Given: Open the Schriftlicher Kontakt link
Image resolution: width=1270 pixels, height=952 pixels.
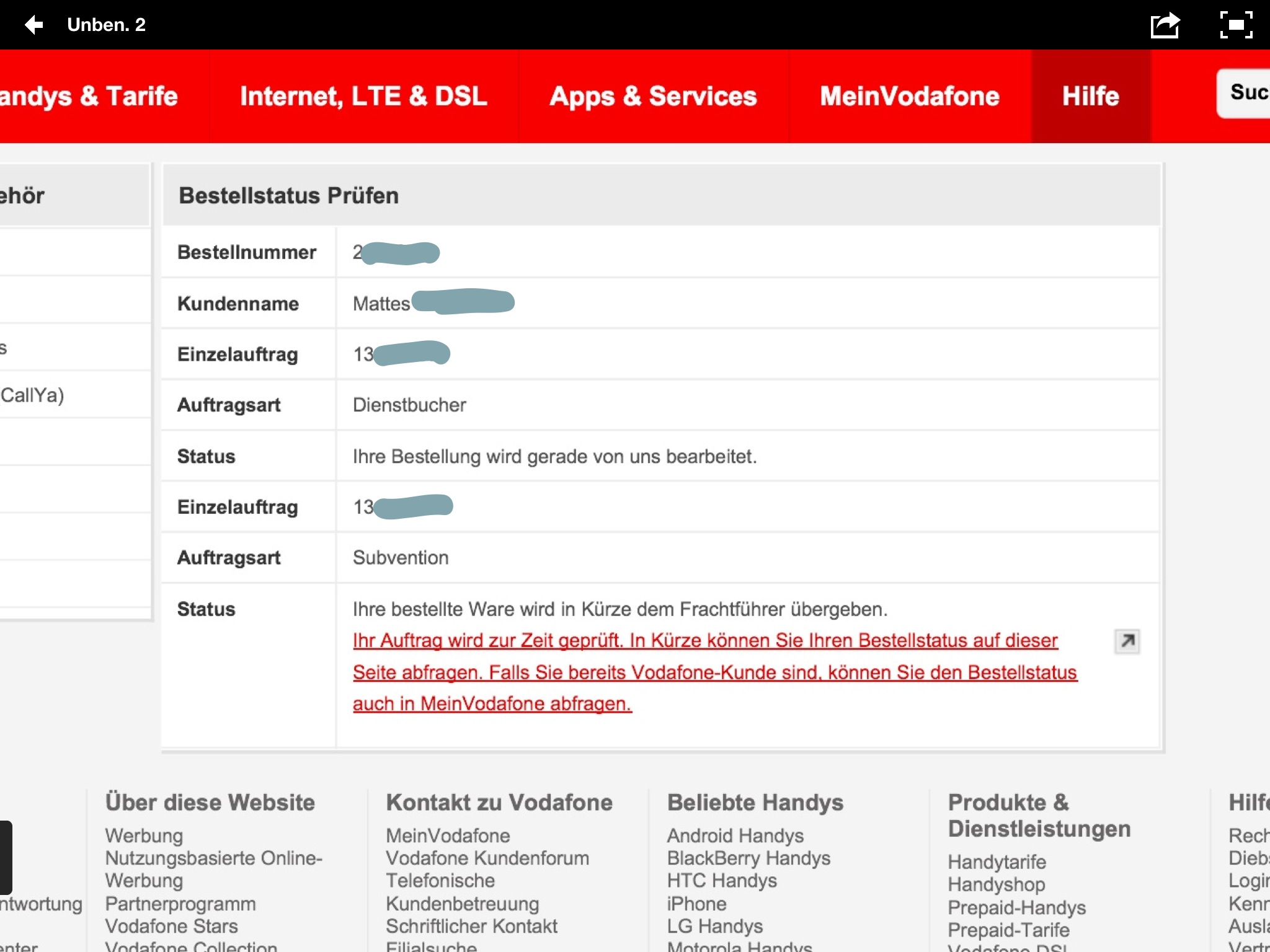Looking at the screenshot, I should (x=471, y=926).
